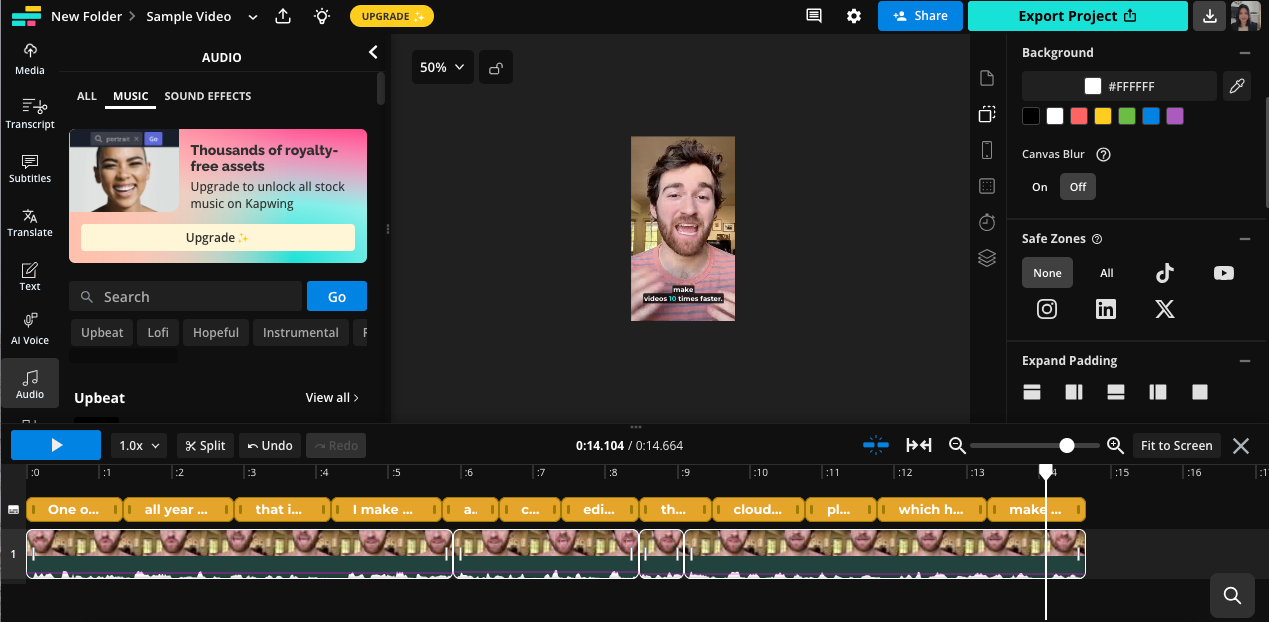Open the 50% zoom dropdown
The width and height of the screenshot is (1269, 622).
pyautogui.click(x=442, y=68)
